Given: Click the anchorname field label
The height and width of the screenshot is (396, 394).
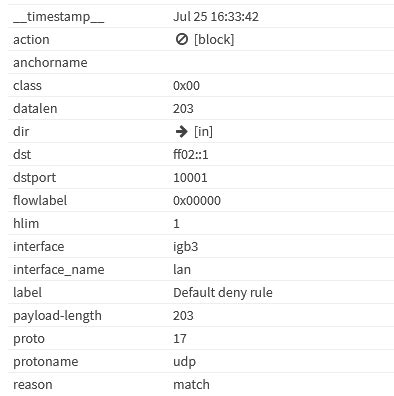Looking at the screenshot, I should pos(50,63).
